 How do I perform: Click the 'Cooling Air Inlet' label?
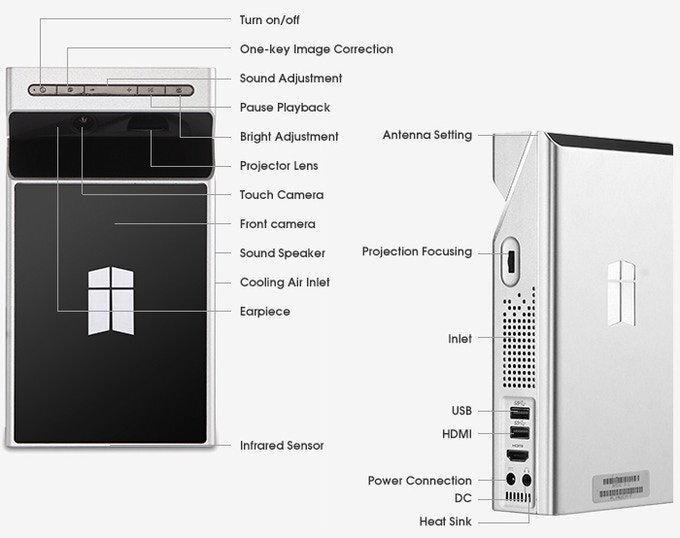285,282
